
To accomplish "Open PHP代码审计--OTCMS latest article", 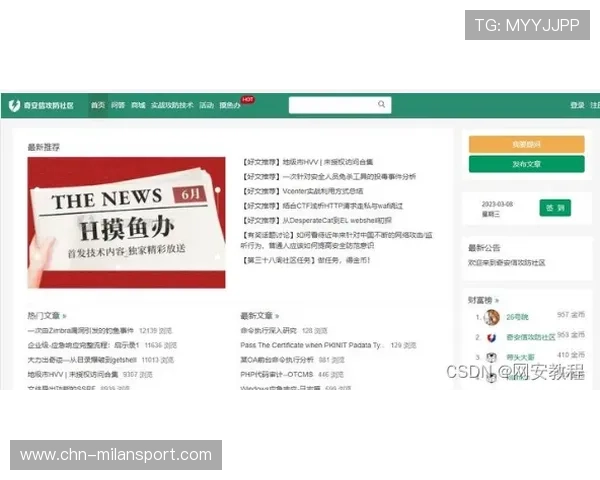I will click(277, 374).
